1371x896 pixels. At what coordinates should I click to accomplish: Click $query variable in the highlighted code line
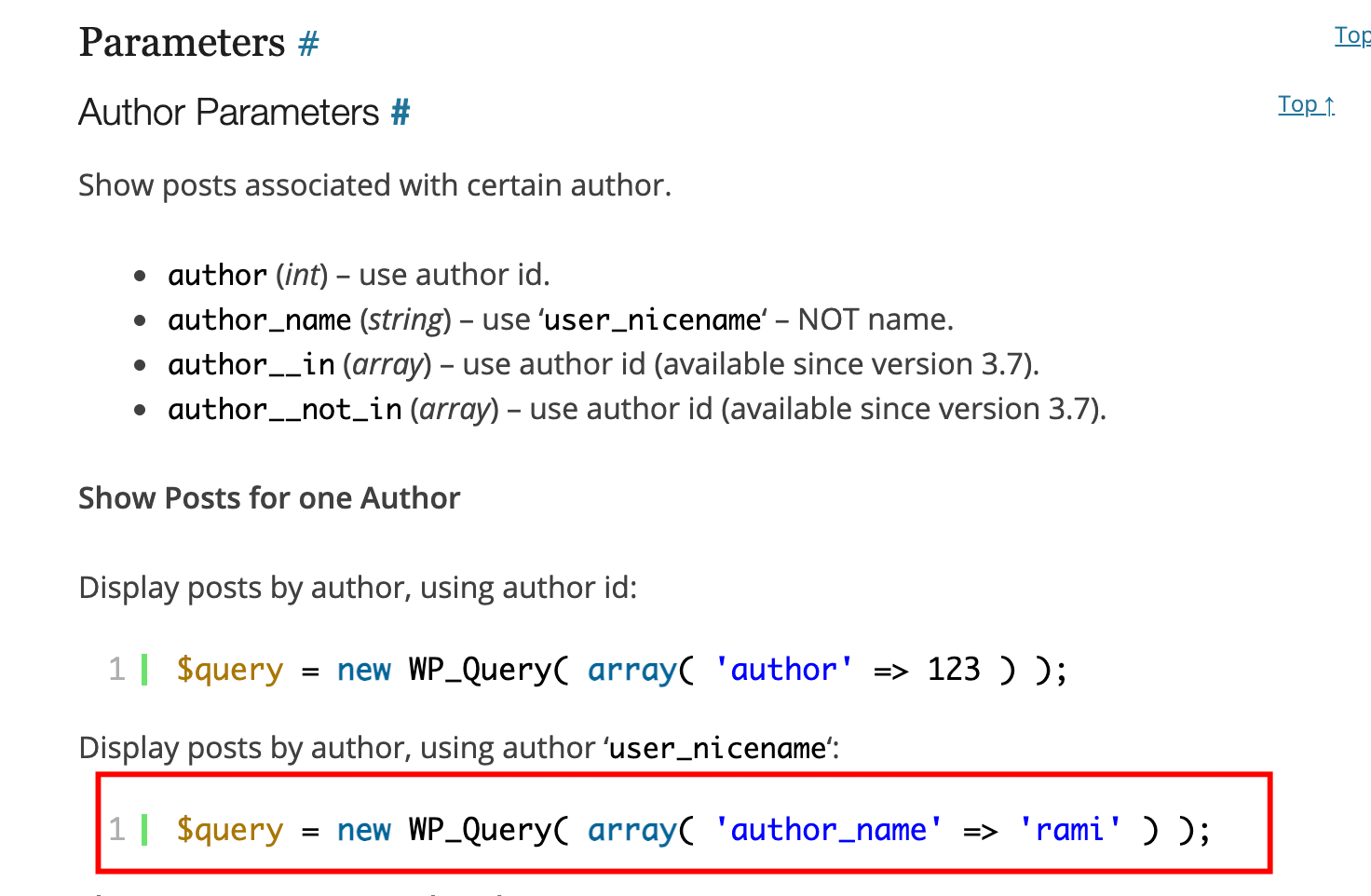[230, 829]
